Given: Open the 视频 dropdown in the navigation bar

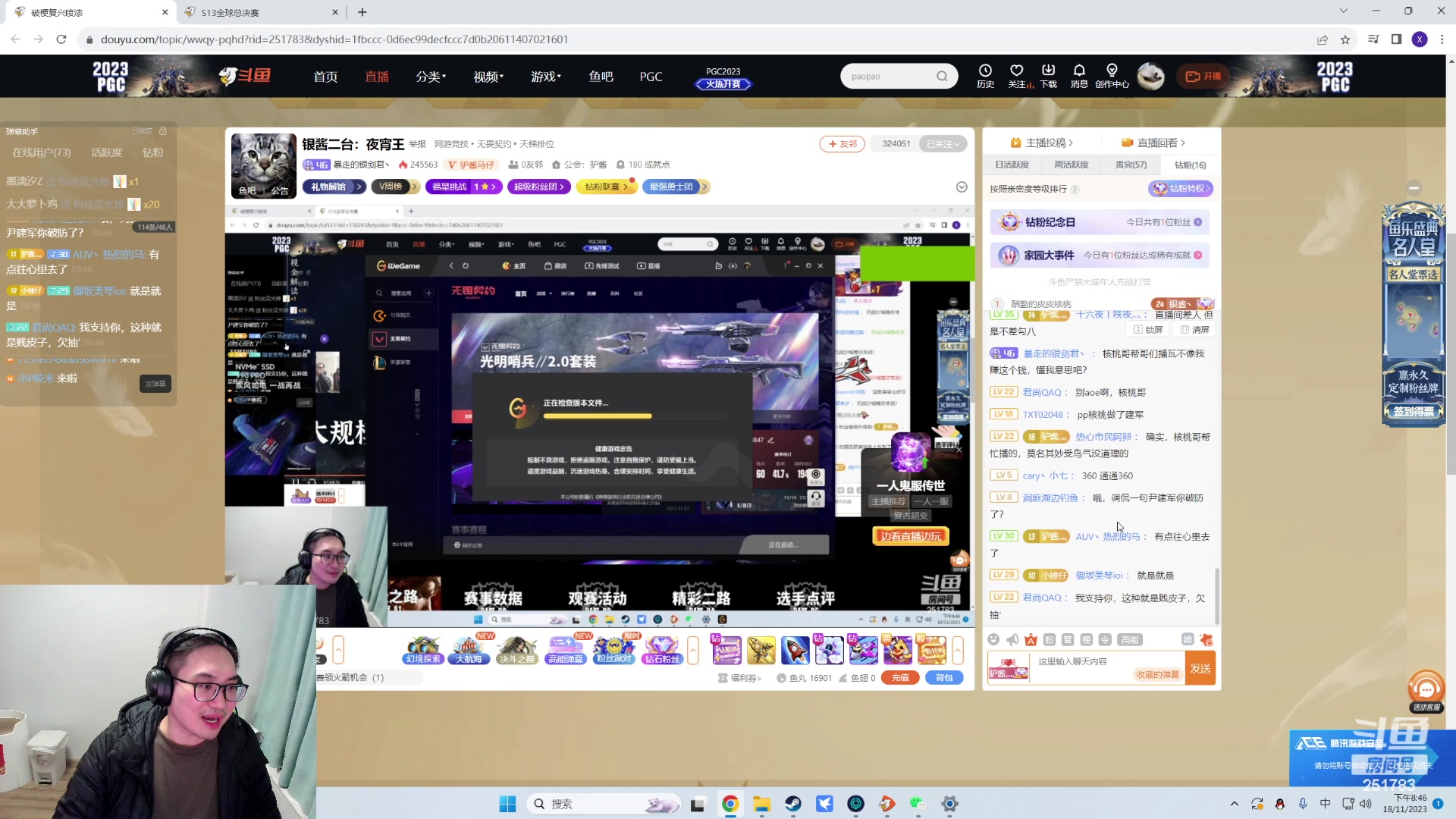Looking at the screenshot, I should tap(488, 76).
